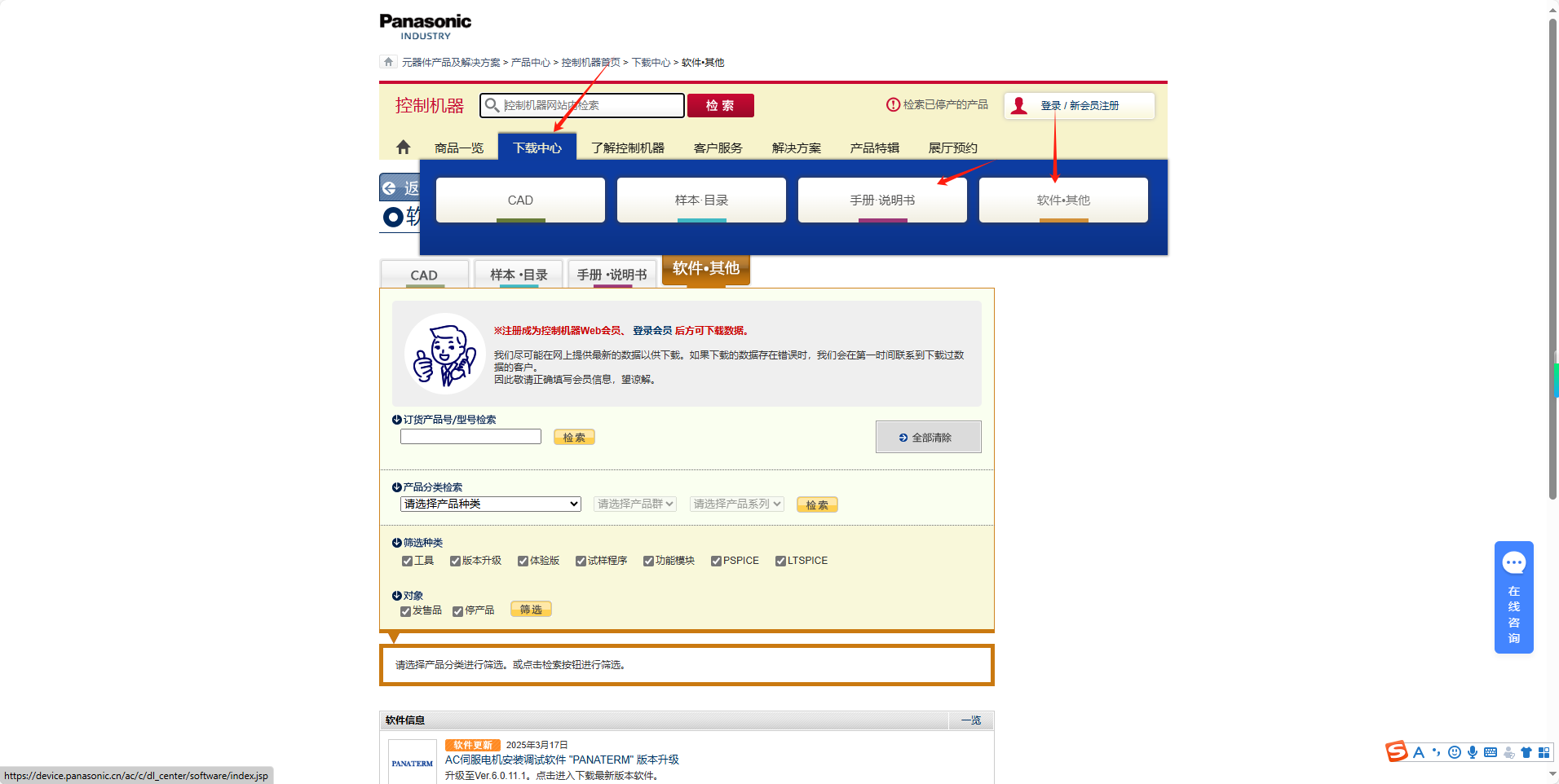Open the Sogou soft keyboard icon
1559x784 pixels.
tap(1490, 752)
